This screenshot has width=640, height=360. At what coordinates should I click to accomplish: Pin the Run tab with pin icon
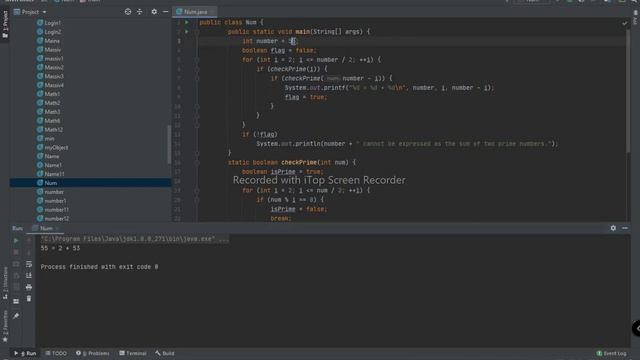pyautogui.click(x=16, y=316)
